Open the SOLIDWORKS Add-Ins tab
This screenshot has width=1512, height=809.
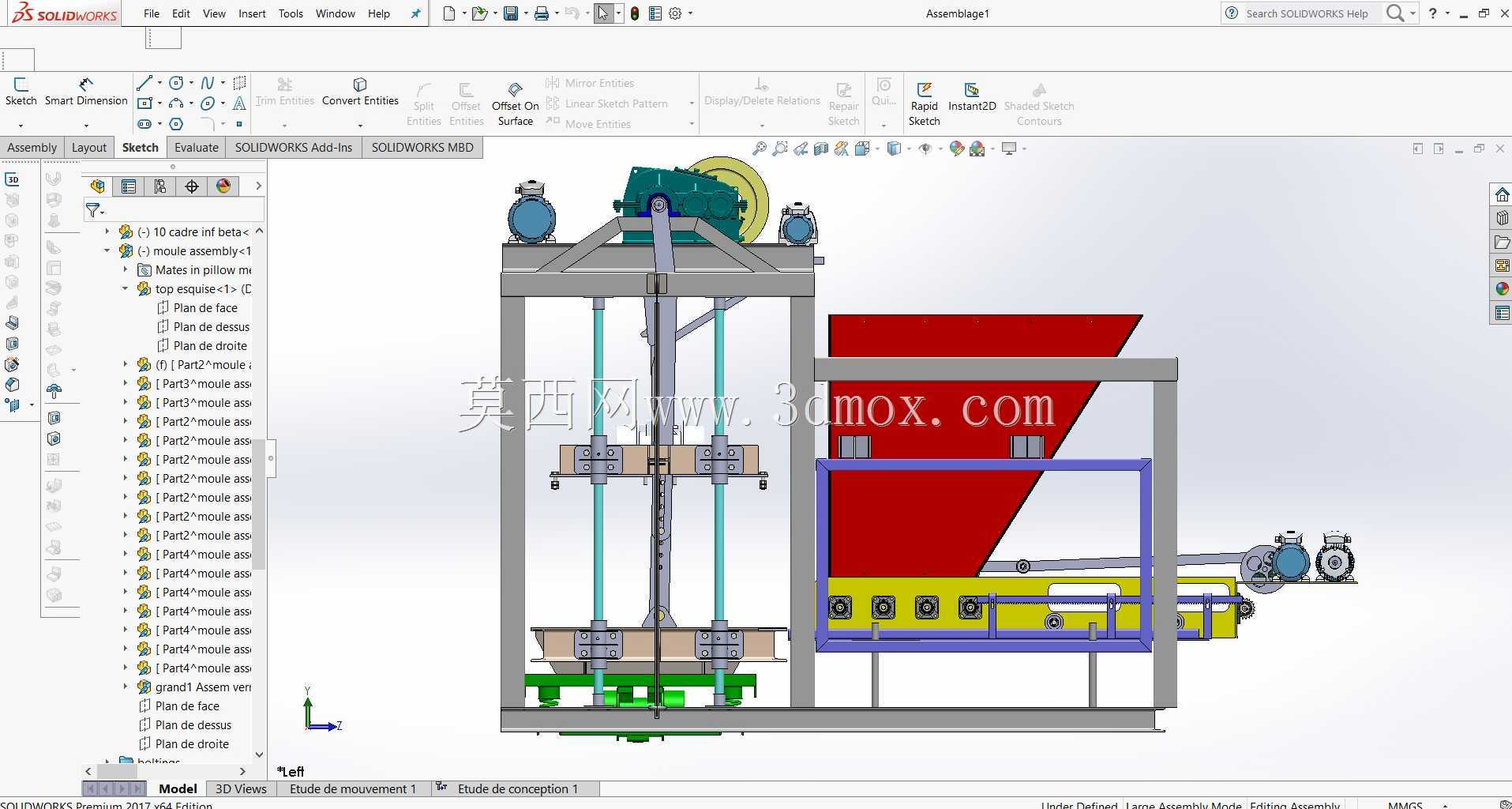(x=294, y=148)
